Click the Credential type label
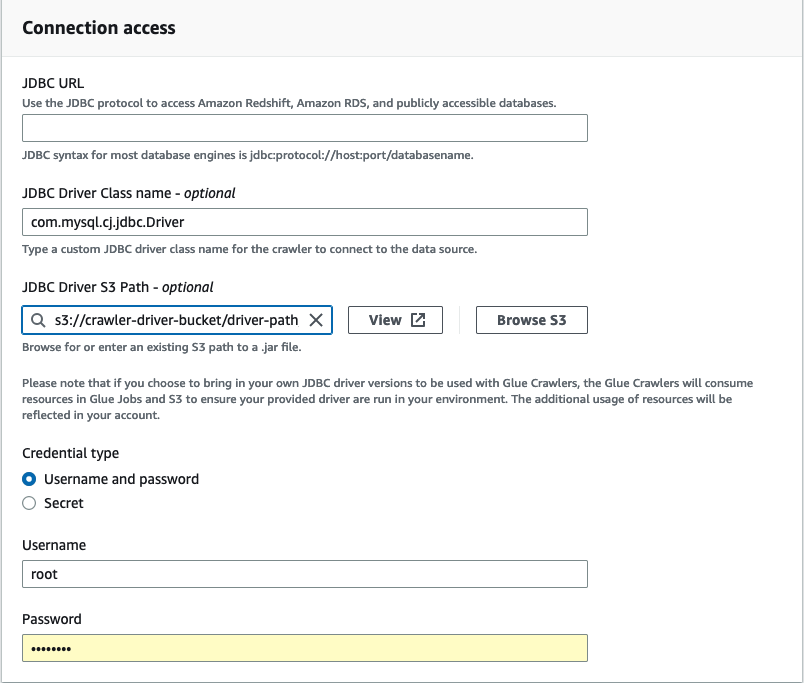The image size is (804, 683). [x=70, y=453]
